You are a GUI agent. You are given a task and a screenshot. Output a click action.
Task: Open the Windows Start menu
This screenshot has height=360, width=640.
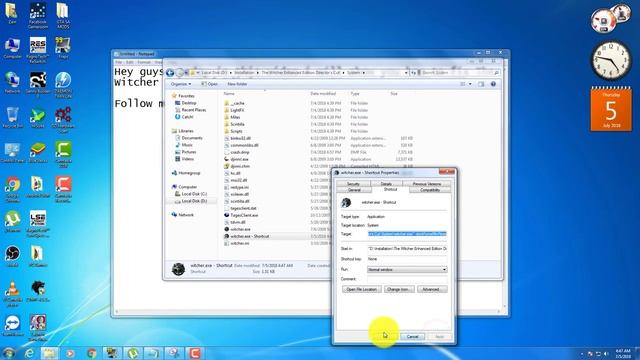point(8,353)
